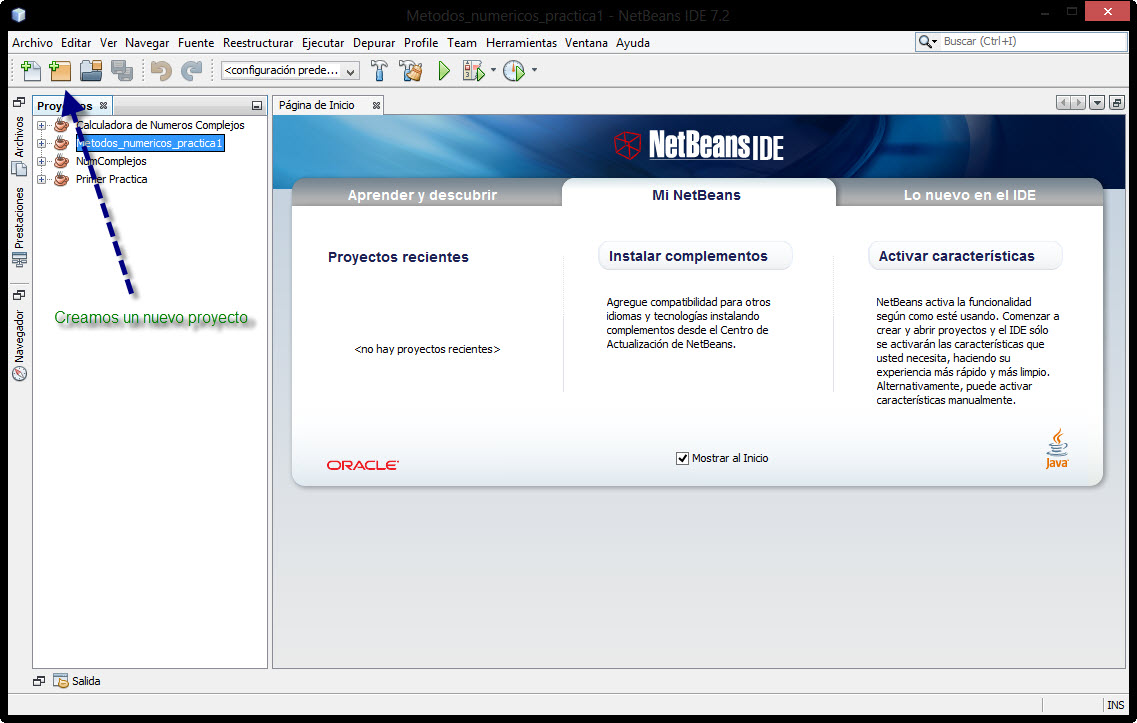Click restore icon above Archivos sidebar

pos(20,102)
